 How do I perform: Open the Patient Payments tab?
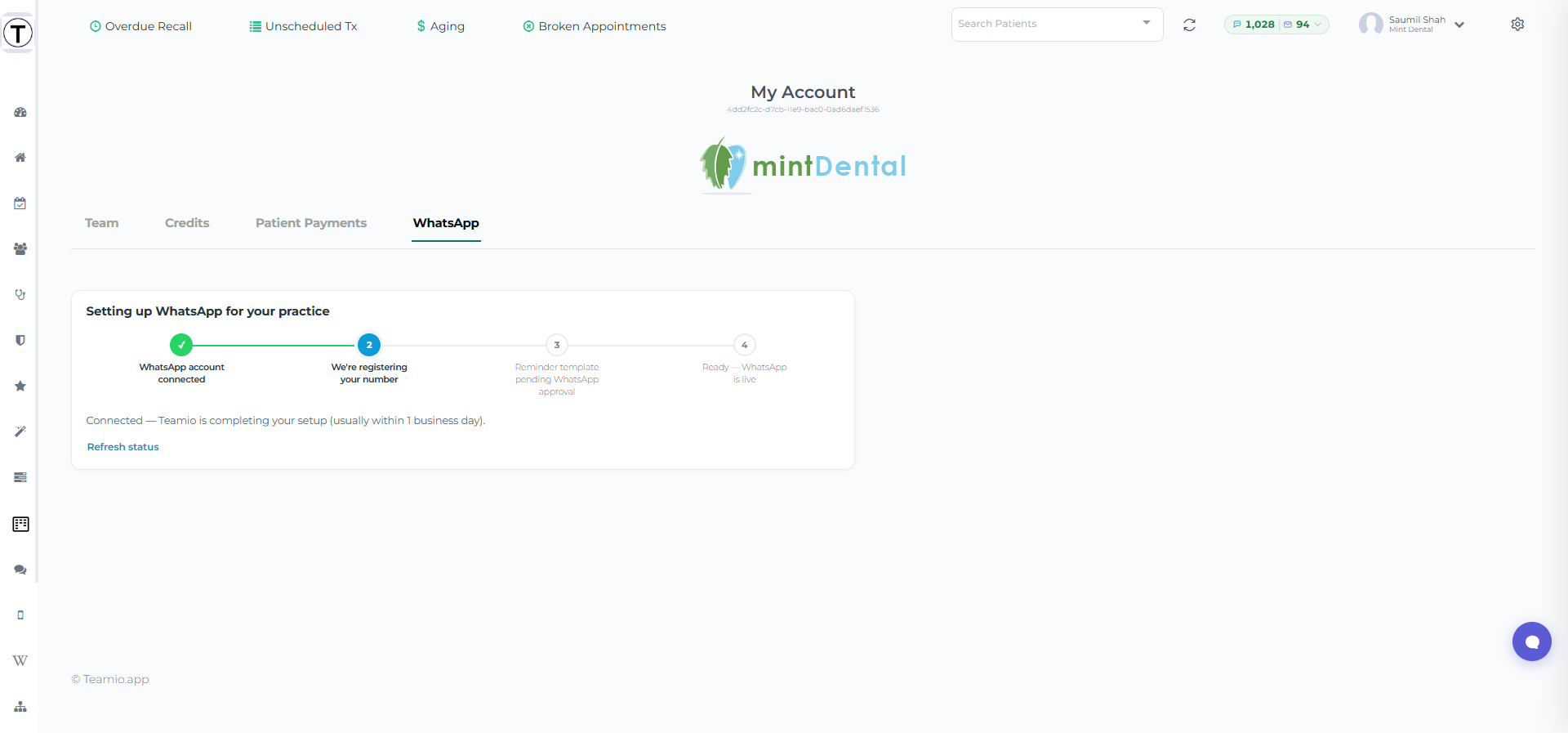[311, 223]
